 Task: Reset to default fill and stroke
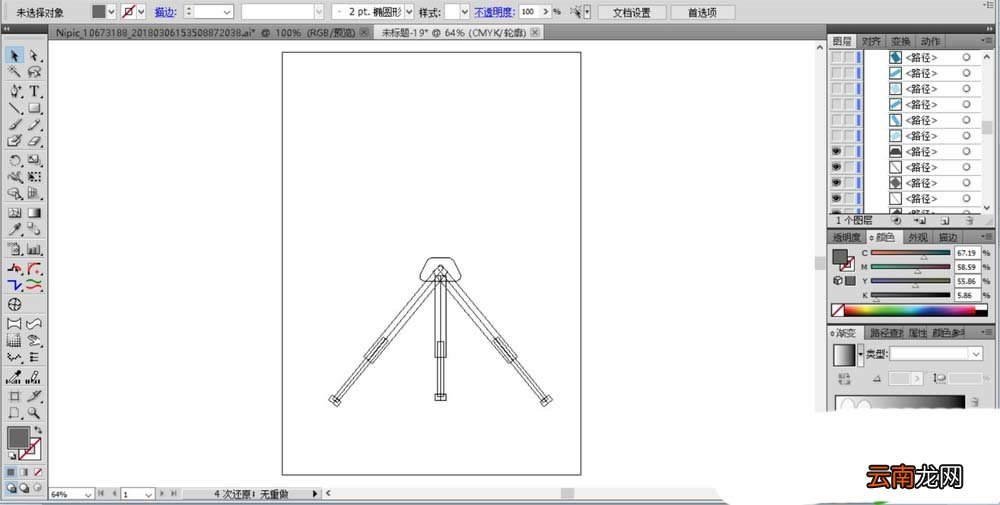[x=11, y=456]
